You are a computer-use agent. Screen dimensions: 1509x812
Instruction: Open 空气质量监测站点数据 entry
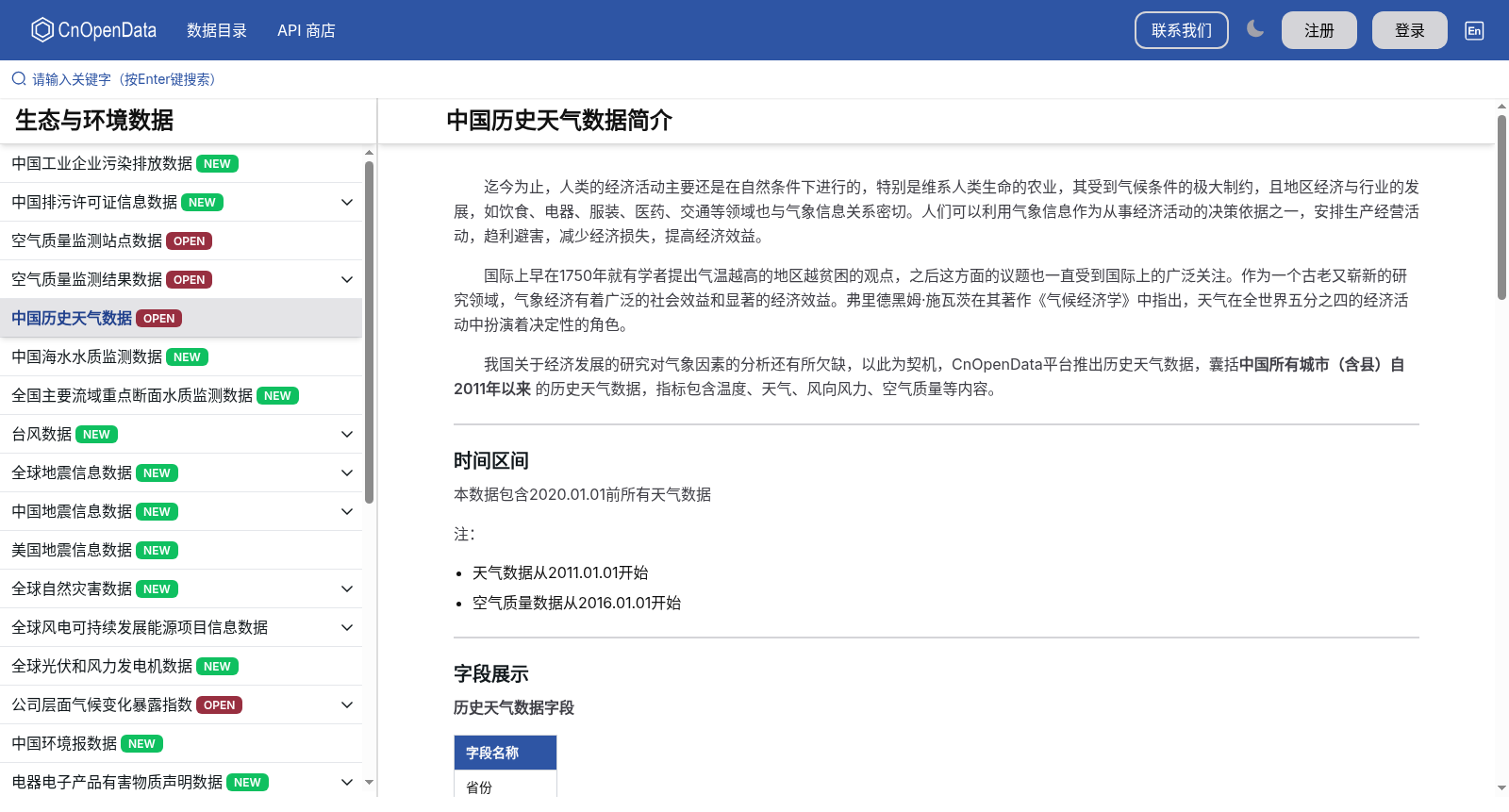181,240
